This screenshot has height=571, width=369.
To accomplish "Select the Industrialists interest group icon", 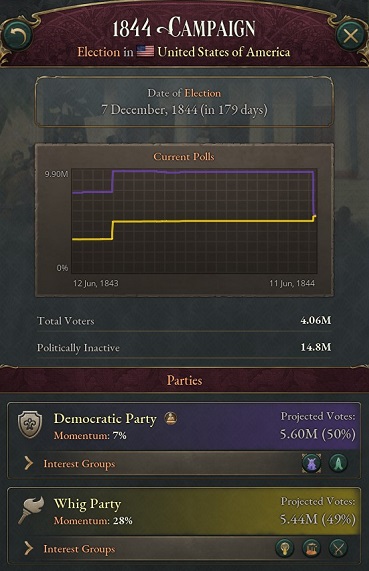I will [x=312, y=548].
